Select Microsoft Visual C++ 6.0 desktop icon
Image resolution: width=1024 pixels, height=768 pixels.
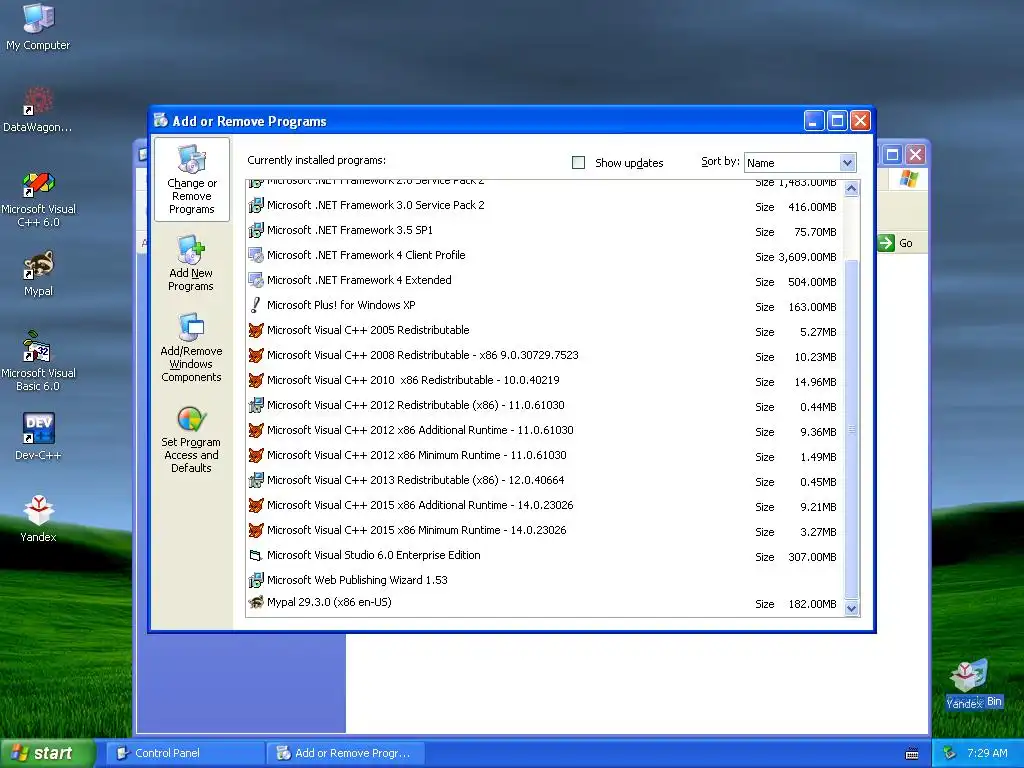[x=38, y=199]
